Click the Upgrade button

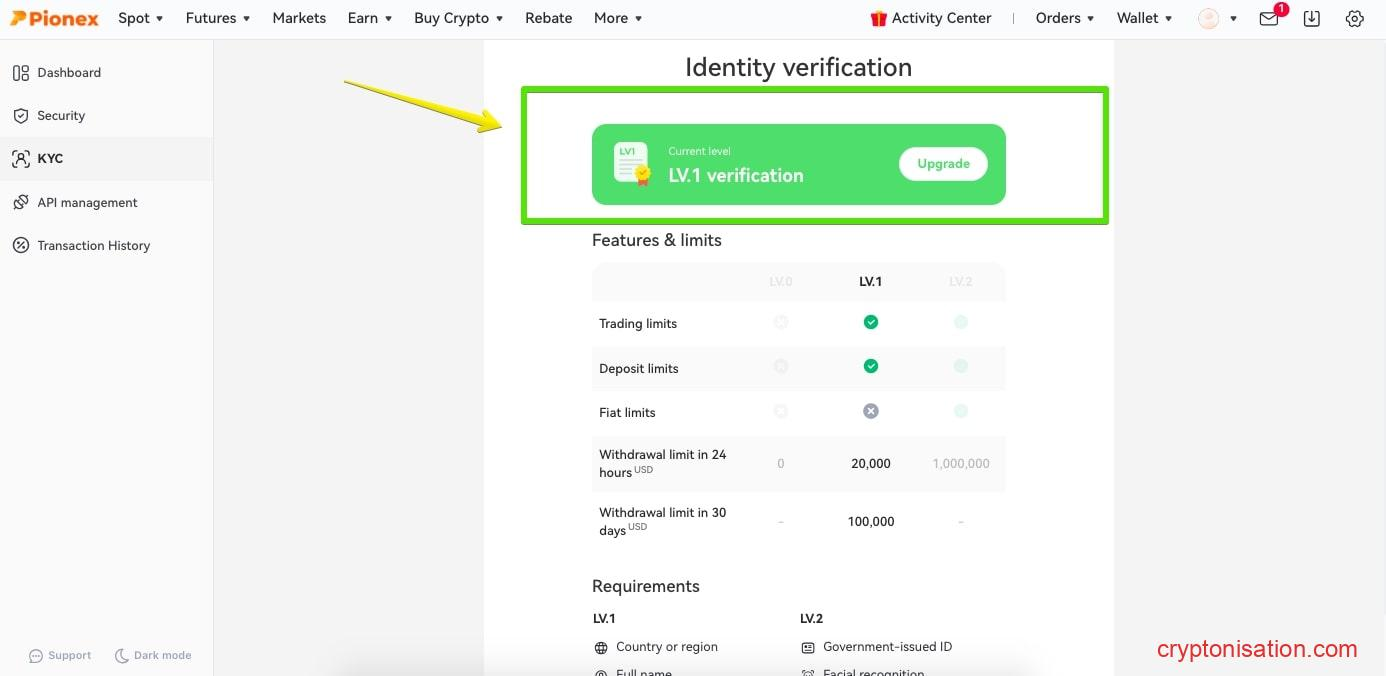pyautogui.click(x=943, y=164)
